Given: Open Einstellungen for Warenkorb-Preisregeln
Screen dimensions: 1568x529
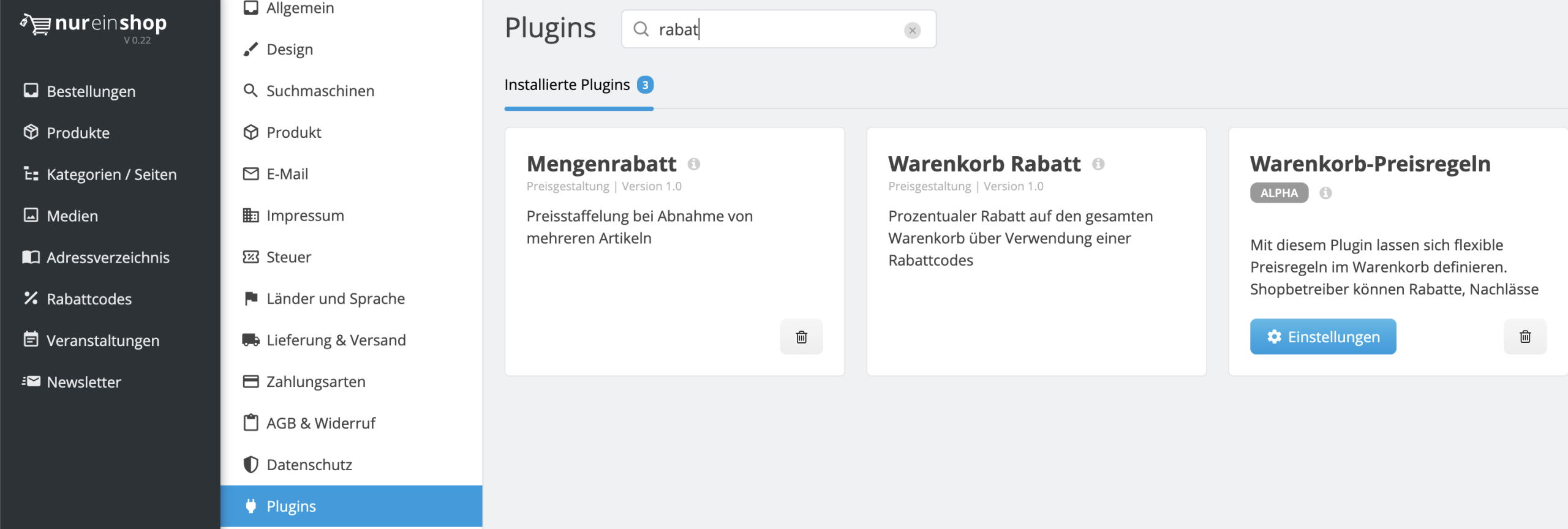Looking at the screenshot, I should [1322, 337].
